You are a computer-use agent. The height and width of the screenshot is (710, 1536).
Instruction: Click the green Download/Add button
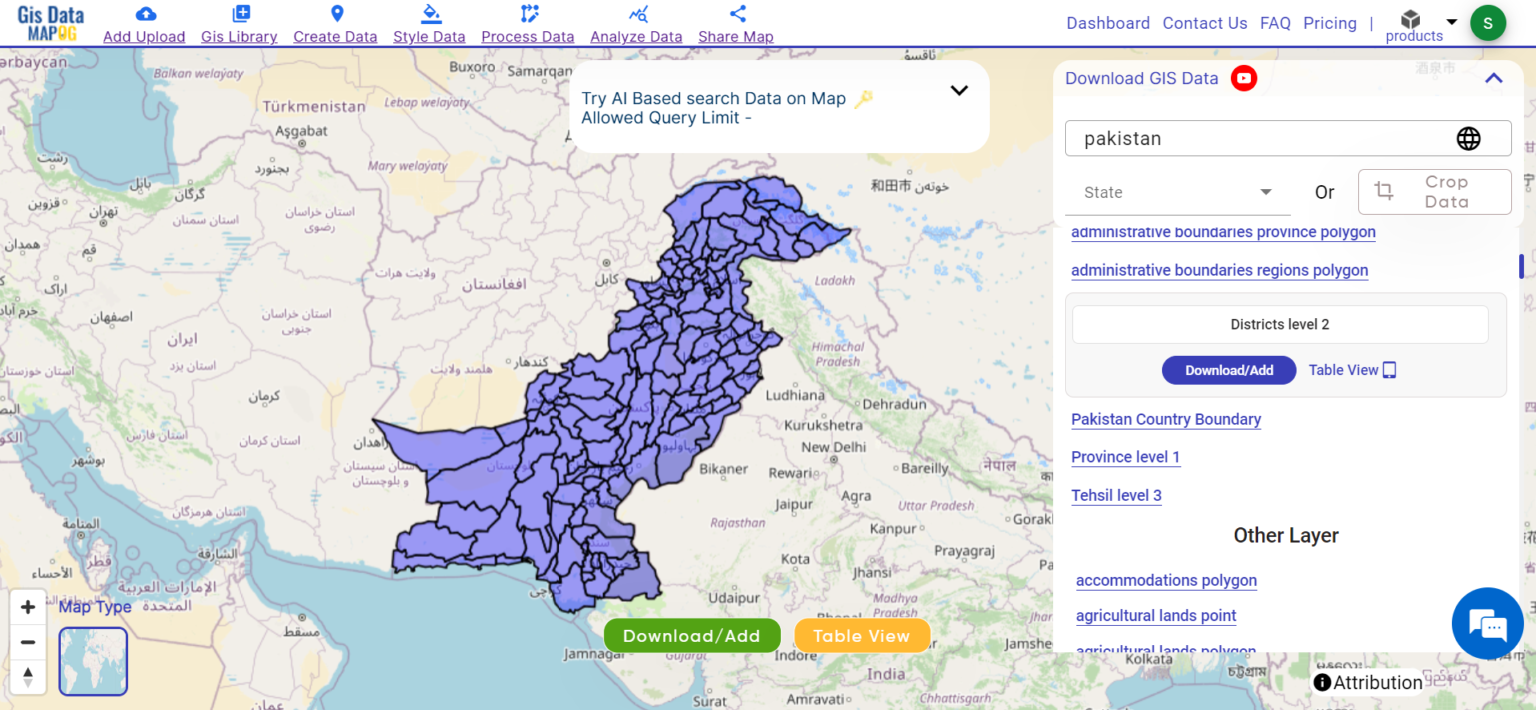click(x=691, y=635)
